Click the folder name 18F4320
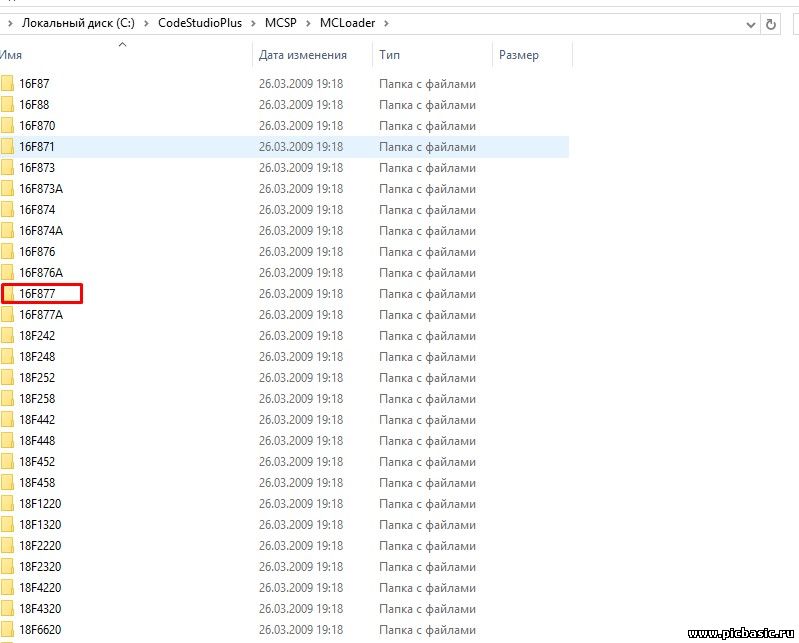This screenshot has width=799, height=643. (40, 609)
